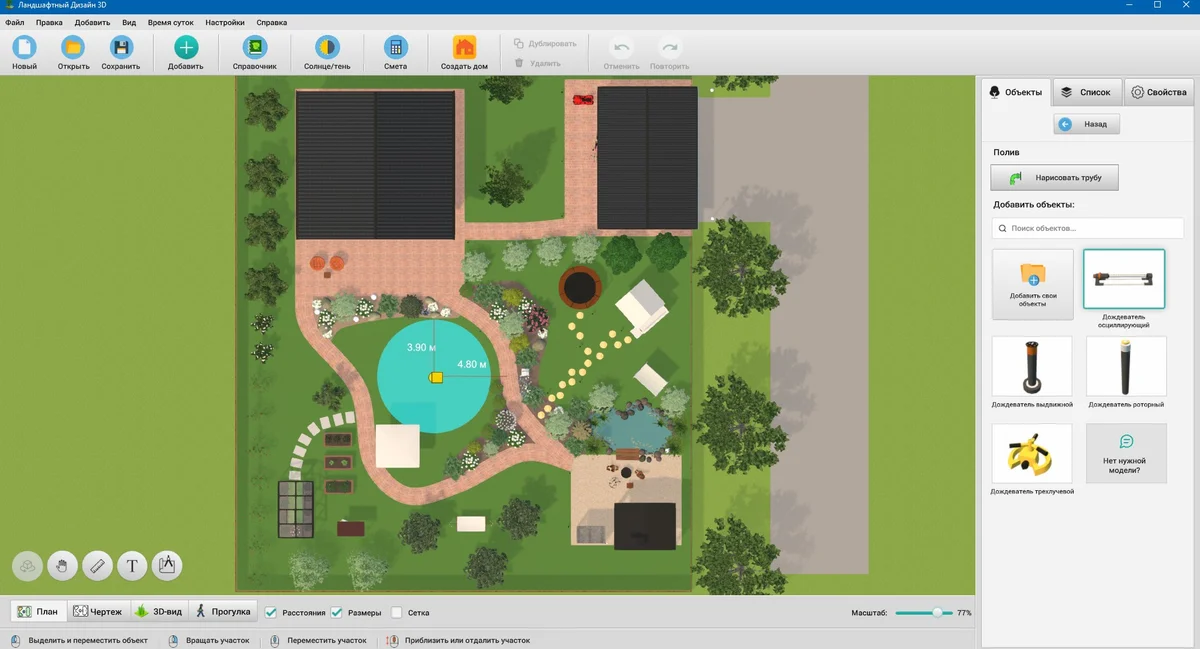
Task: Click the Удалить delete toolbar item
Action: [x=537, y=63]
